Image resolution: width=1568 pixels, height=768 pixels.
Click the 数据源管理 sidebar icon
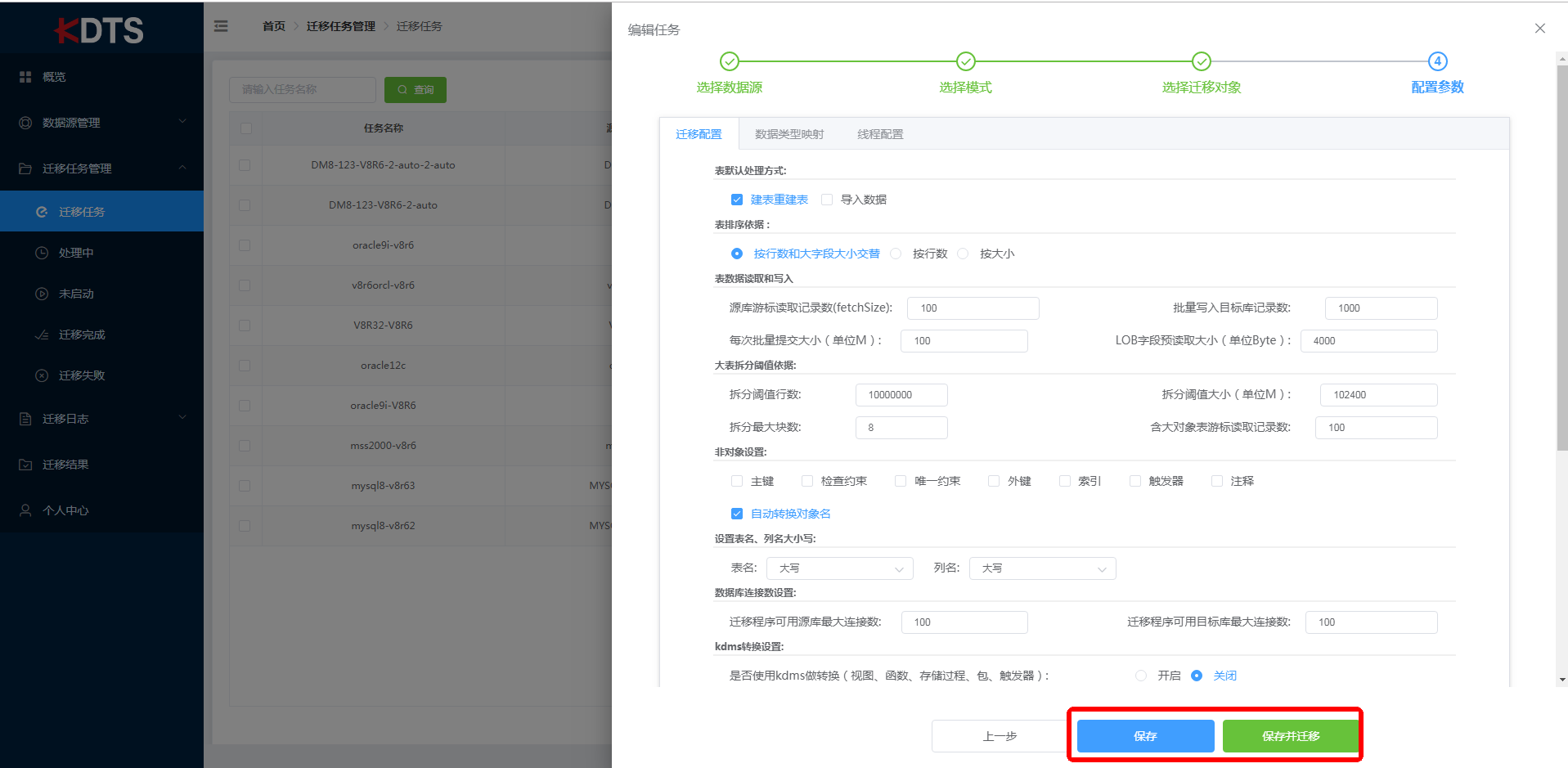tap(25, 123)
